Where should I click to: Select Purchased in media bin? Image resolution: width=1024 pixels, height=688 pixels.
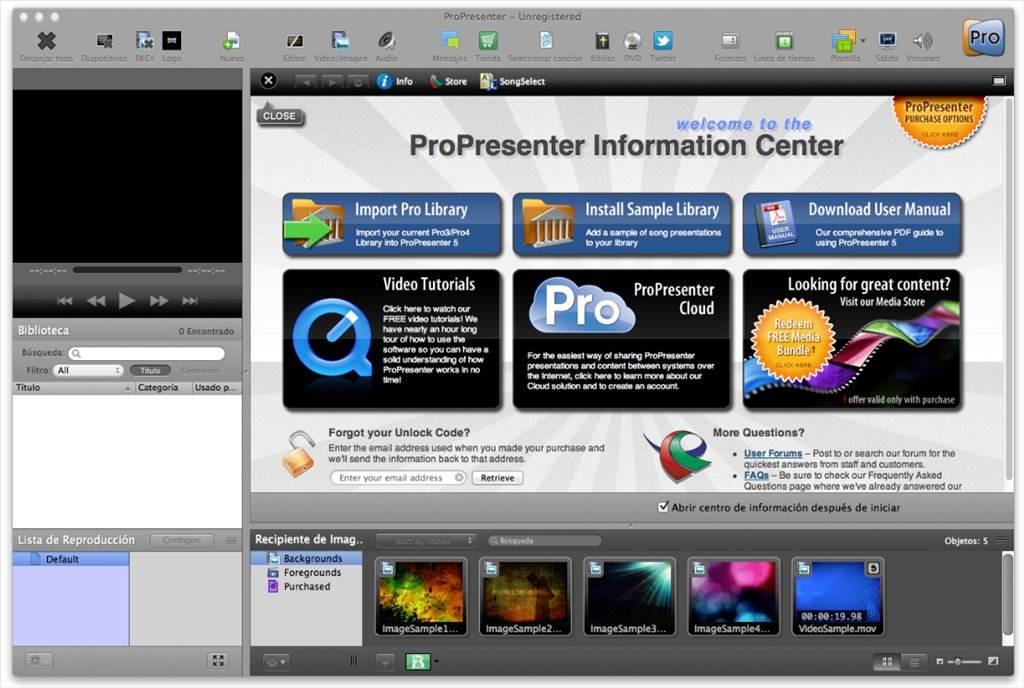click(x=307, y=586)
